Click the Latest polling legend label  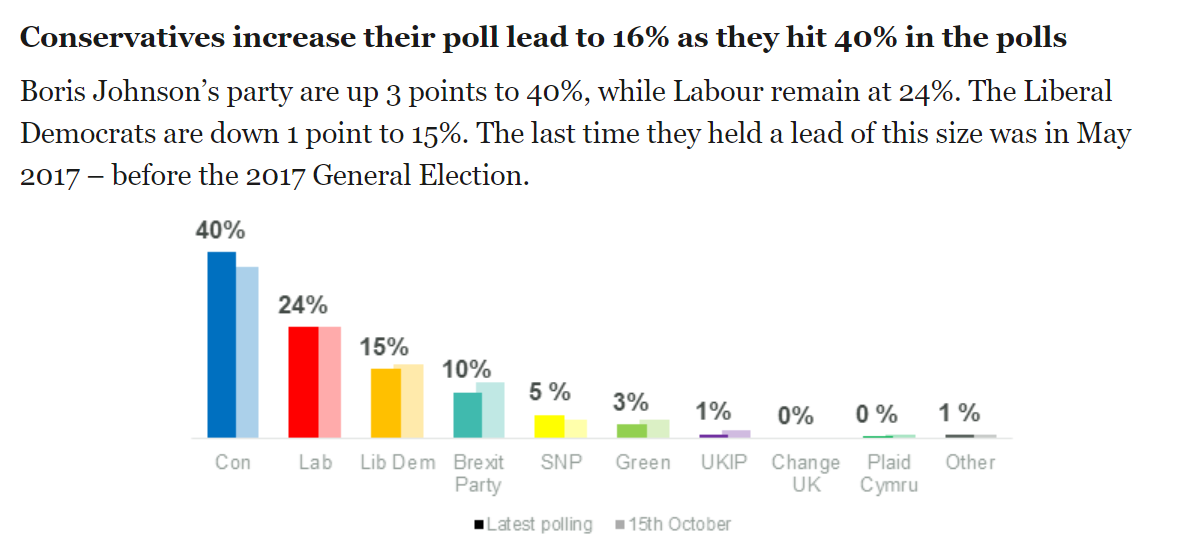coord(540,525)
